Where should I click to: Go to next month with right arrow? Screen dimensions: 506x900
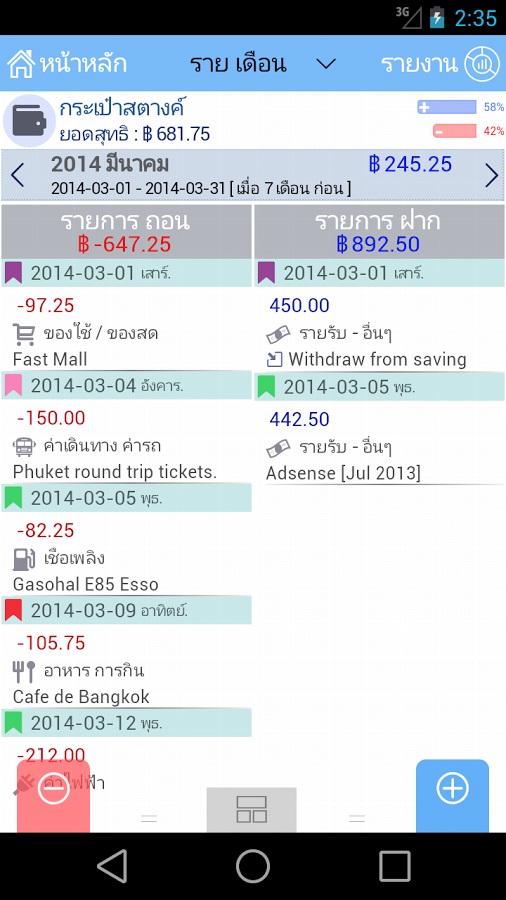pos(492,175)
